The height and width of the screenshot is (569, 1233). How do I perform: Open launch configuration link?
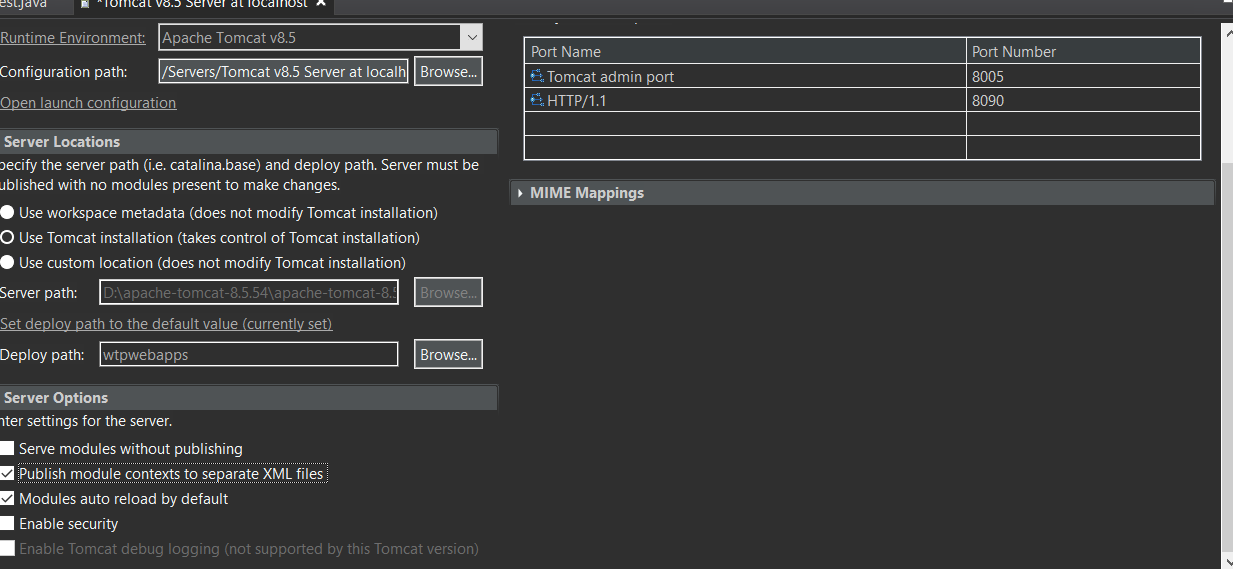[x=88, y=103]
